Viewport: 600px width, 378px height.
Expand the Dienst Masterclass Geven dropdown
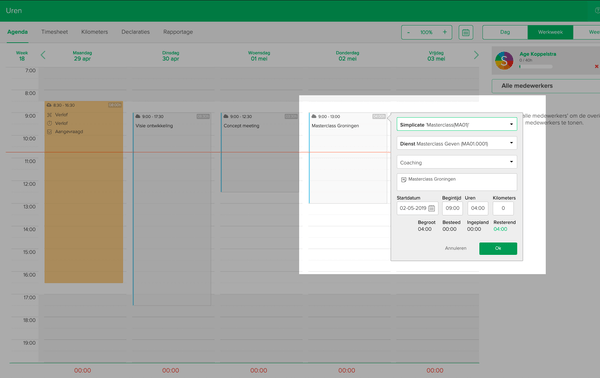[457, 143]
